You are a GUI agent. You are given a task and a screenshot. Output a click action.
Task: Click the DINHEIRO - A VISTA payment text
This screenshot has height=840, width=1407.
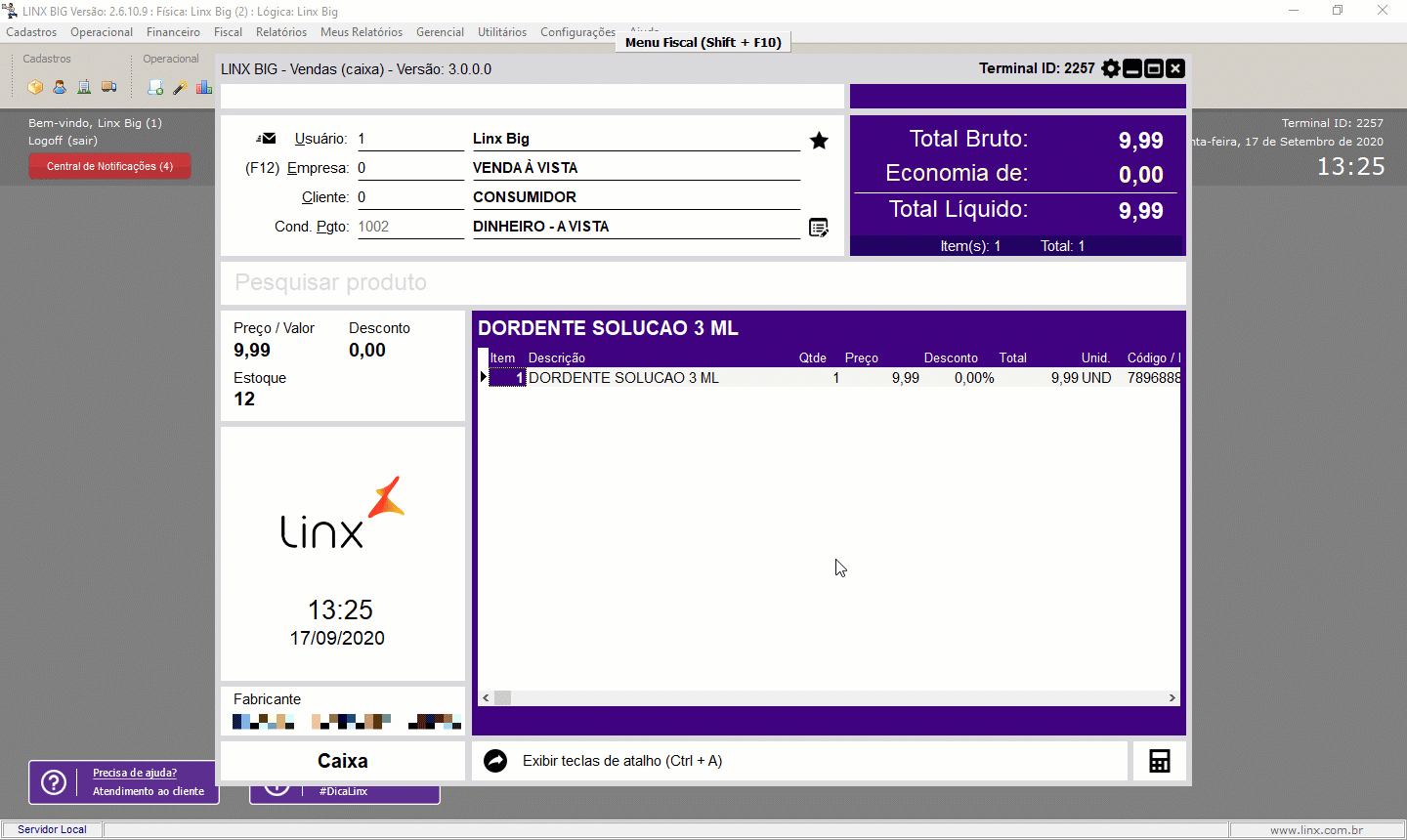[541, 227]
